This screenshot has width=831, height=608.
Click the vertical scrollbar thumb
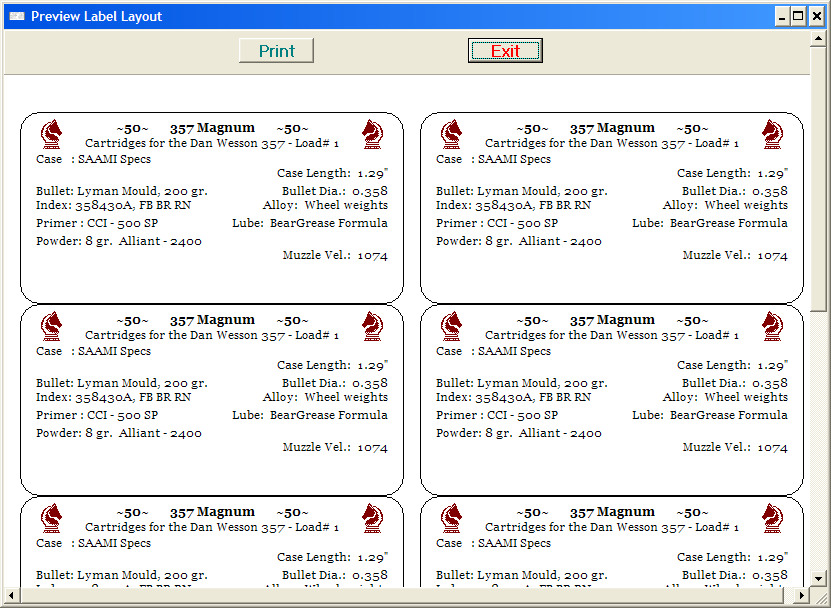coord(818,179)
